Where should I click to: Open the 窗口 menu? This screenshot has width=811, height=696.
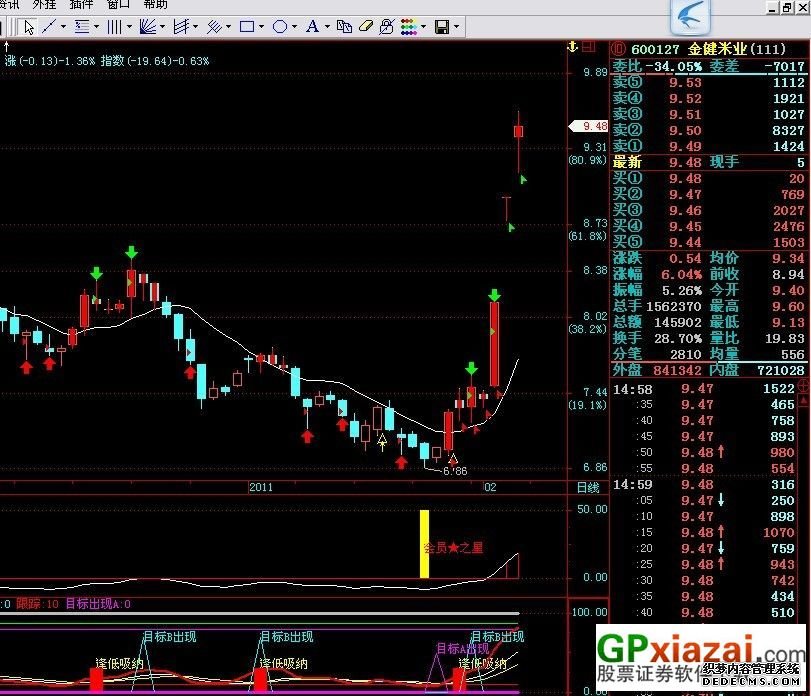[x=118, y=5]
